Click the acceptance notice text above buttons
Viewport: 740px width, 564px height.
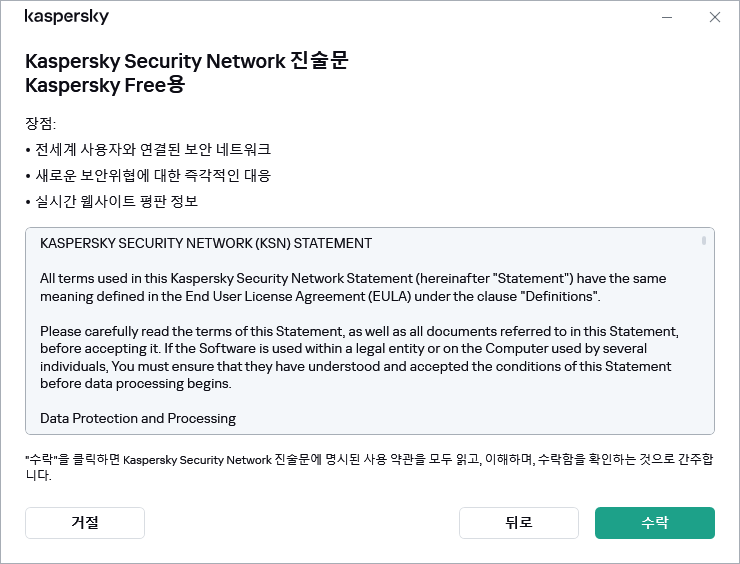point(368,466)
